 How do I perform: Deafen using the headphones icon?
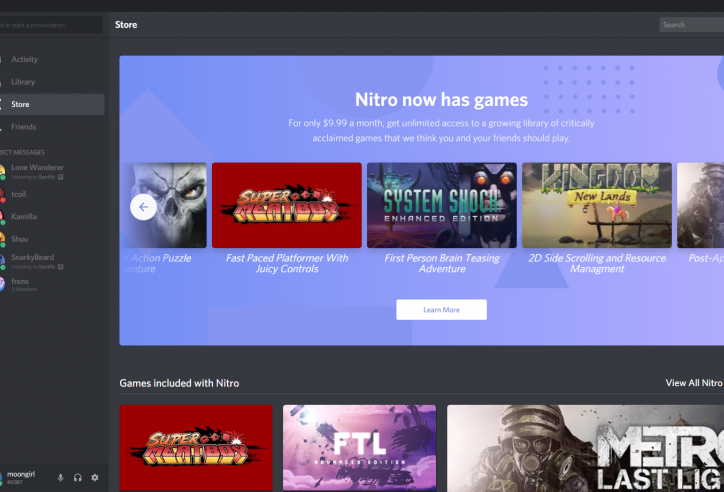(x=78, y=478)
